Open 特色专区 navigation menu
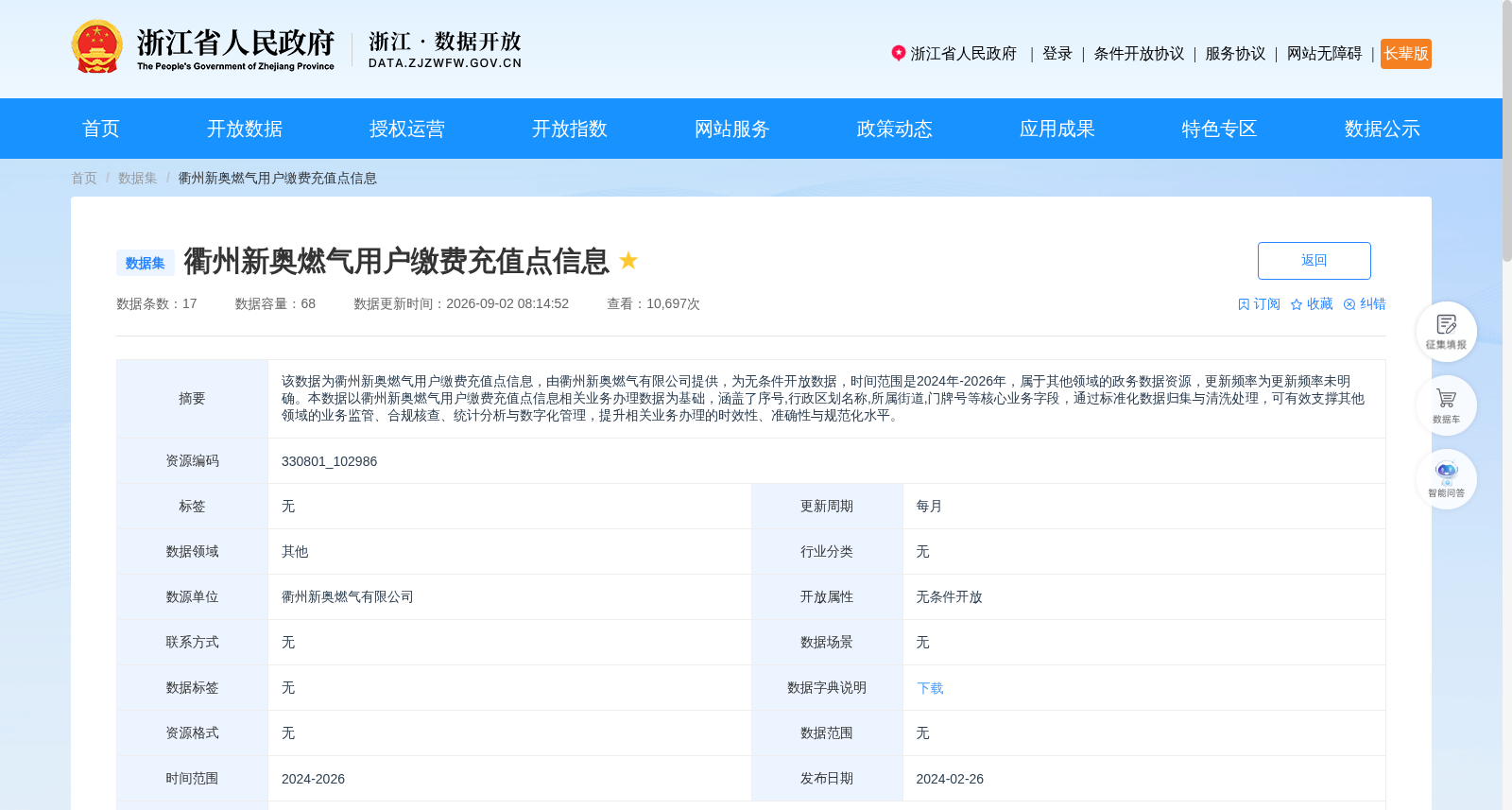 1220,129
